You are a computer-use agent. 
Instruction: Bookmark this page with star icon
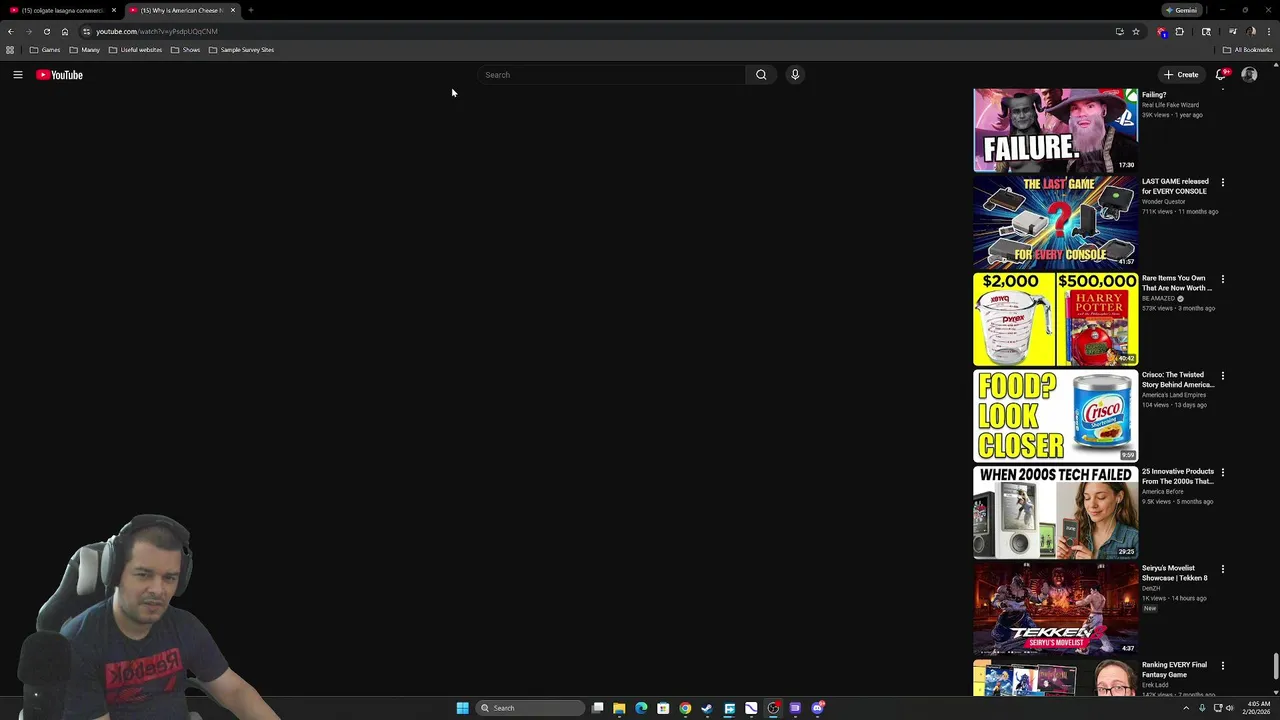click(1136, 31)
